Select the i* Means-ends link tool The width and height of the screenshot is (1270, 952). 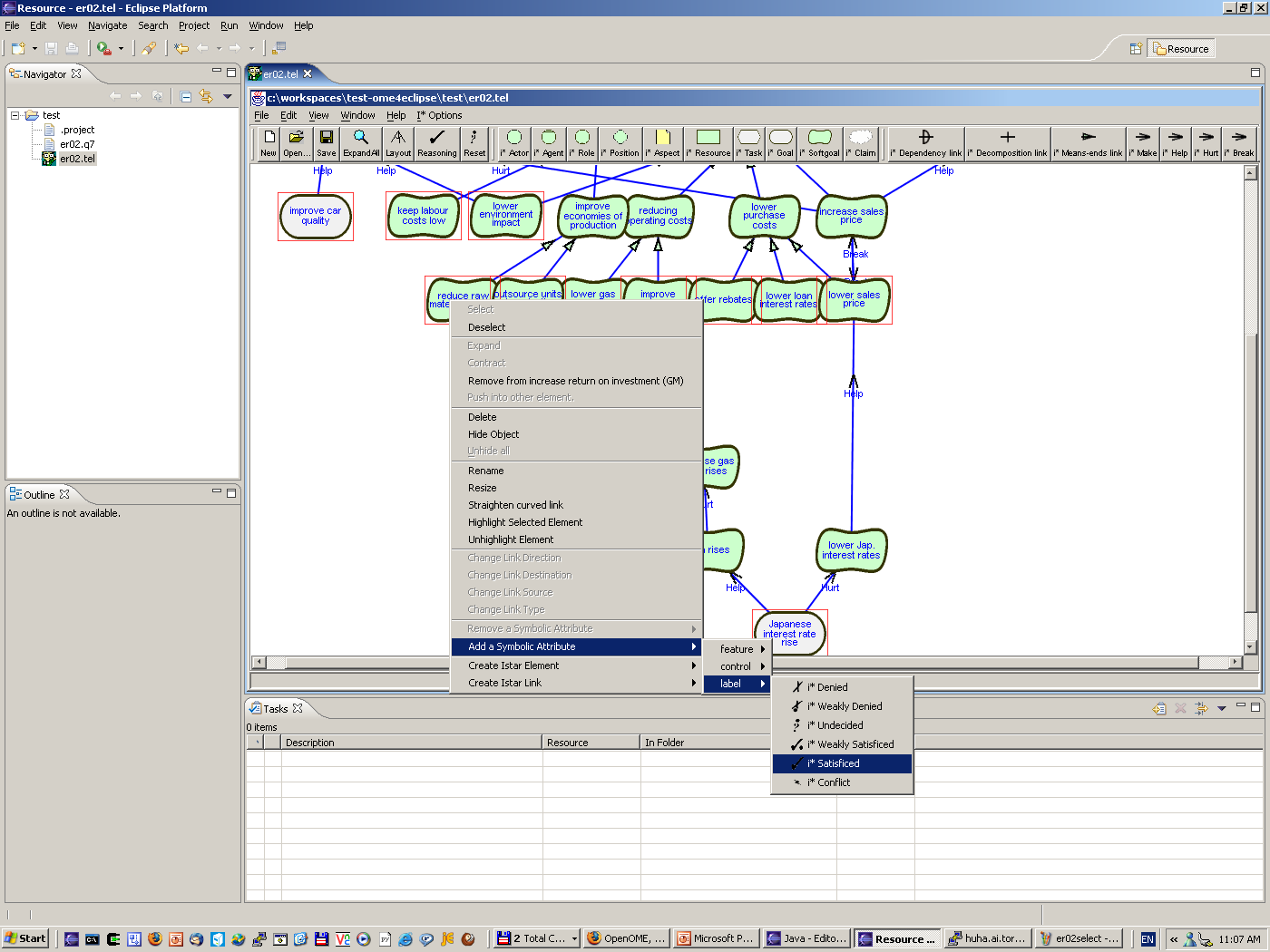point(1088,143)
